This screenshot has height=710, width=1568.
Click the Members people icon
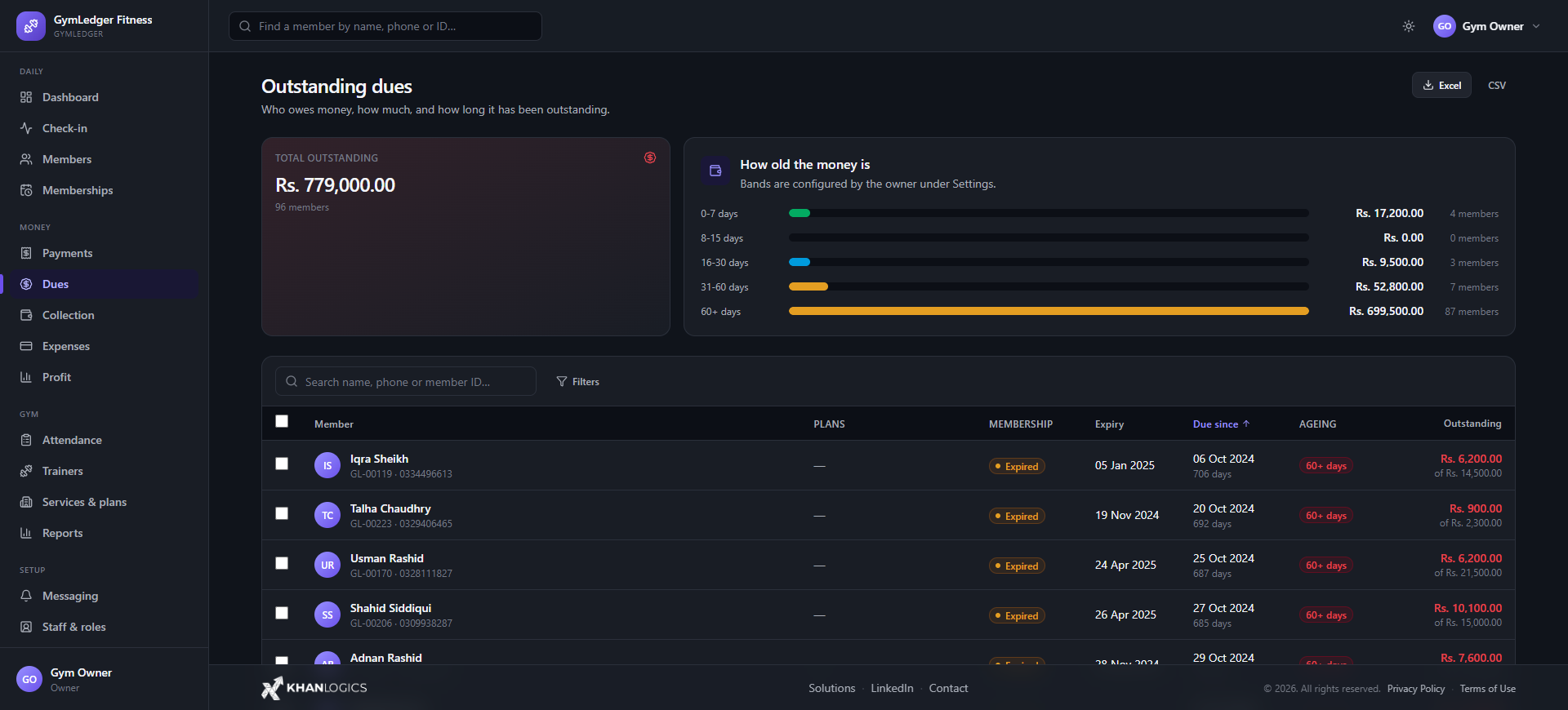coord(26,159)
